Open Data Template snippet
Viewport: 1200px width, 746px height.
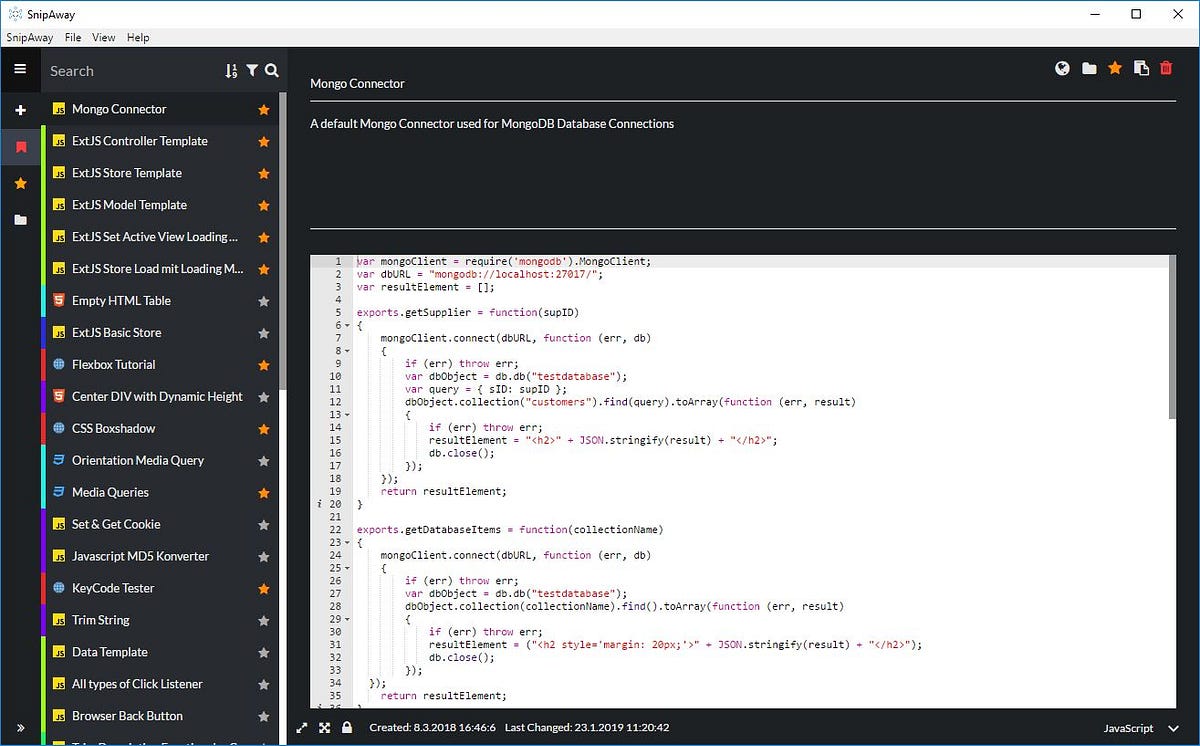(x=161, y=652)
